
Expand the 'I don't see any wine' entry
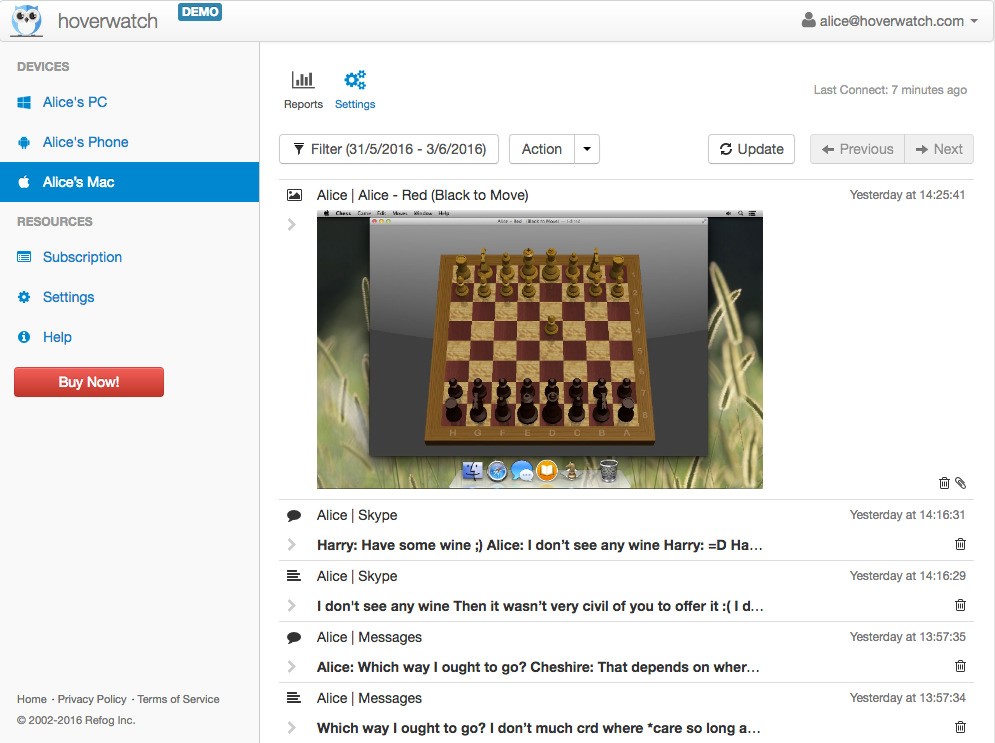click(x=292, y=605)
